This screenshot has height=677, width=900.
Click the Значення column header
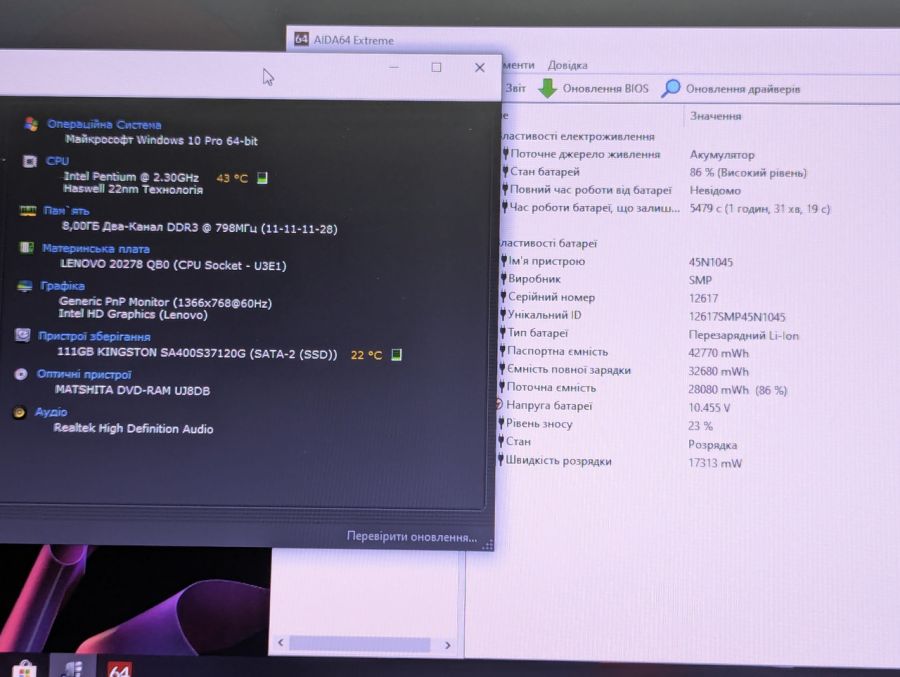(715, 115)
